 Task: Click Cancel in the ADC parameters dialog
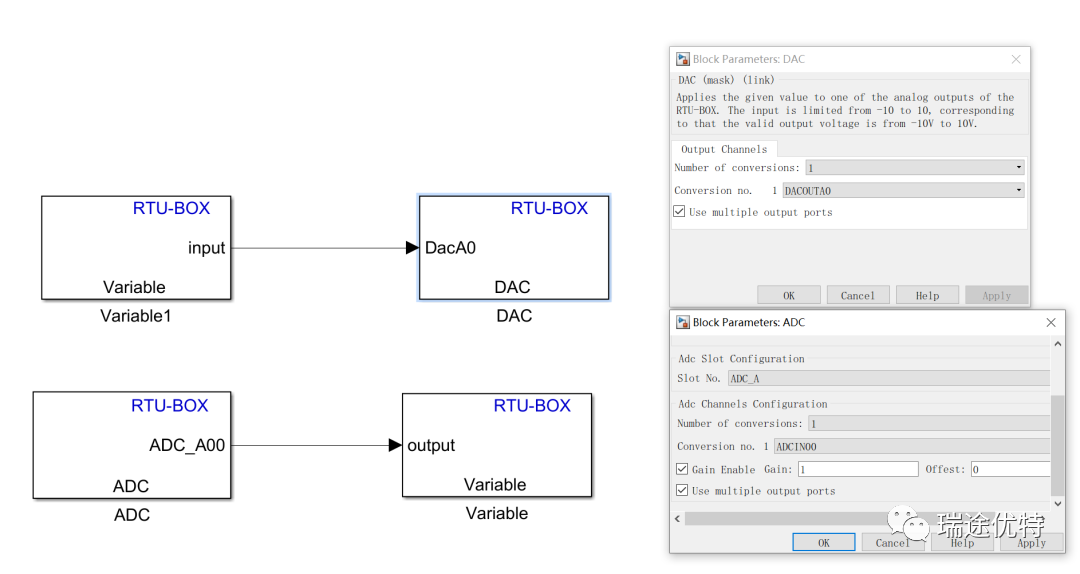point(893,542)
